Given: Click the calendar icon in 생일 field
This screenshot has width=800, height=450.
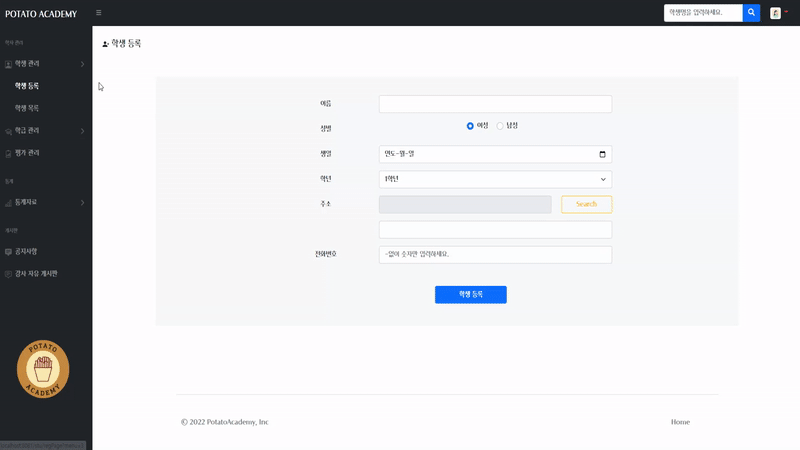Looking at the screenshot, I should 602,154.
